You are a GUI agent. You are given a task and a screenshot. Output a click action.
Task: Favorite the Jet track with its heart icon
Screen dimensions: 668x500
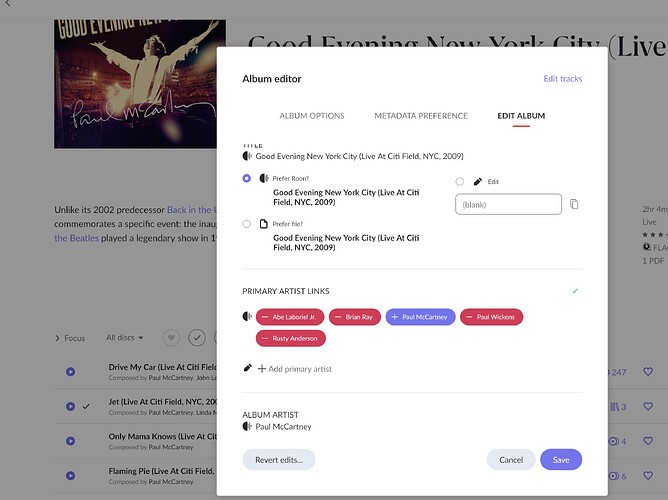pyautogui.click(x=648, y=406)
